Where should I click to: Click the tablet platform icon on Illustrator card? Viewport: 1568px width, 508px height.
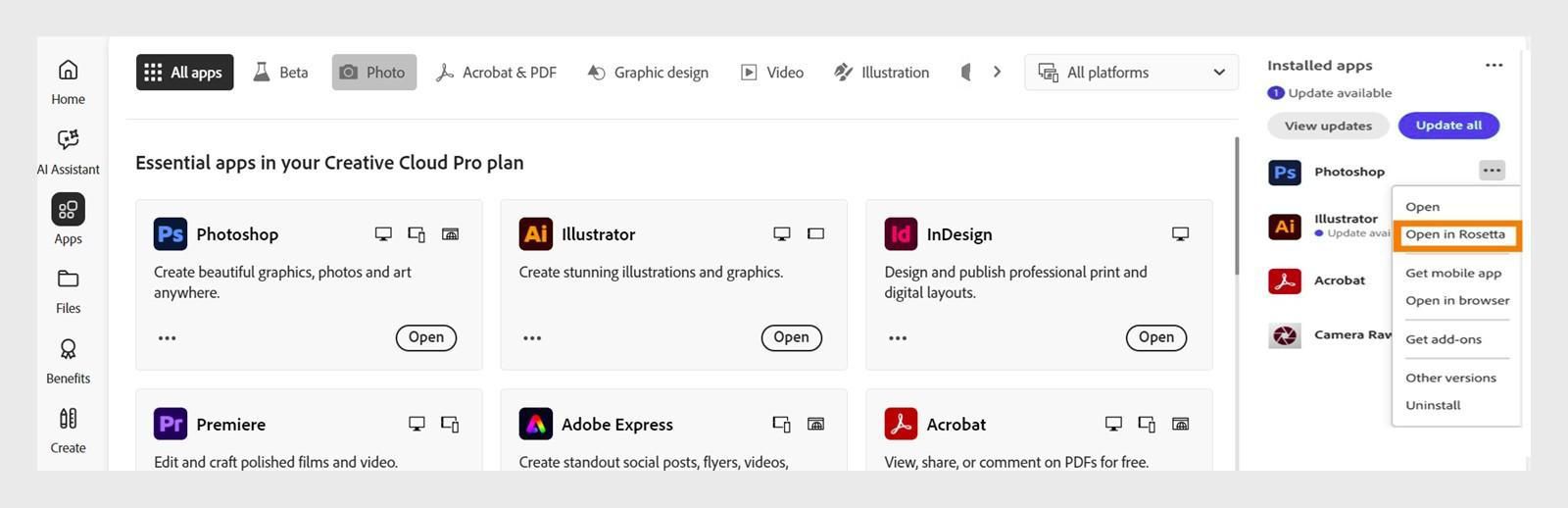point(815,233)
